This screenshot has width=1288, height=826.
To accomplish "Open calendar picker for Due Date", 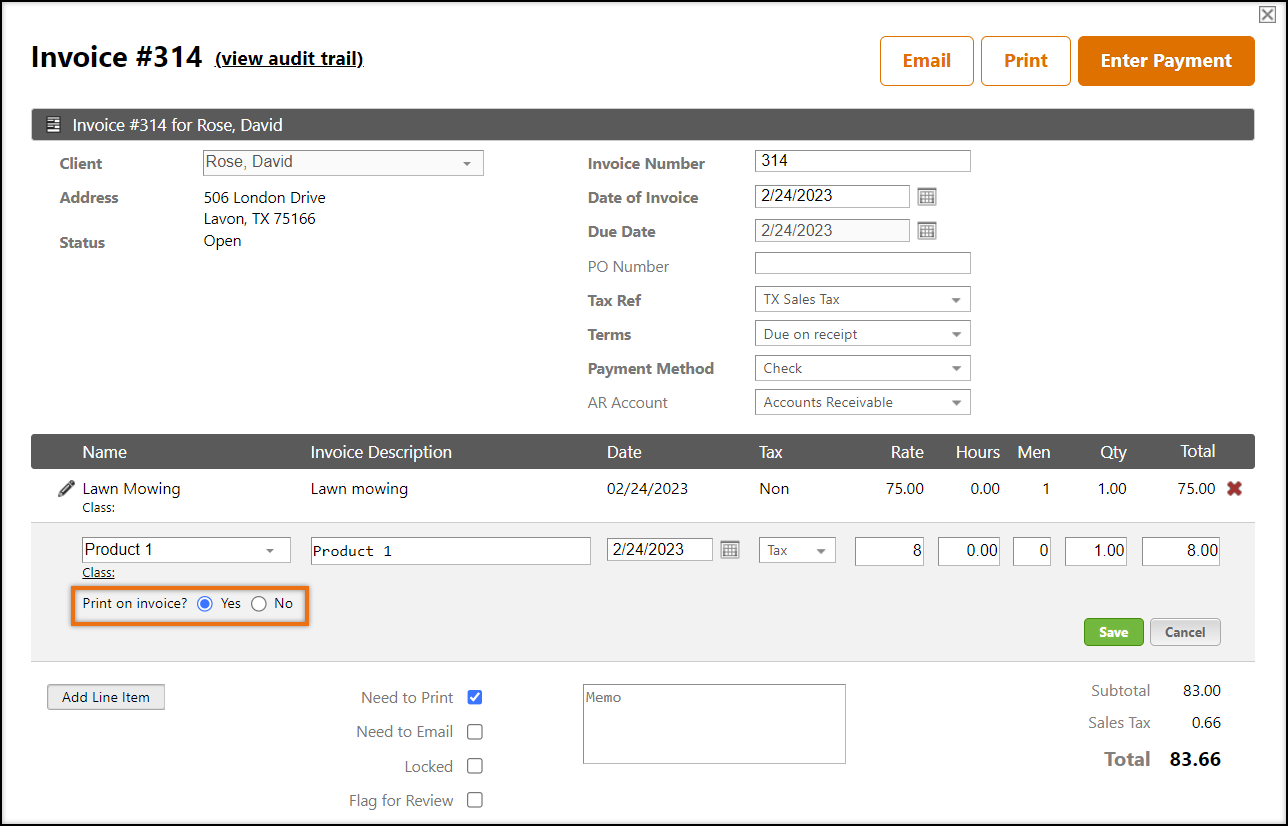I will (927, 231).
